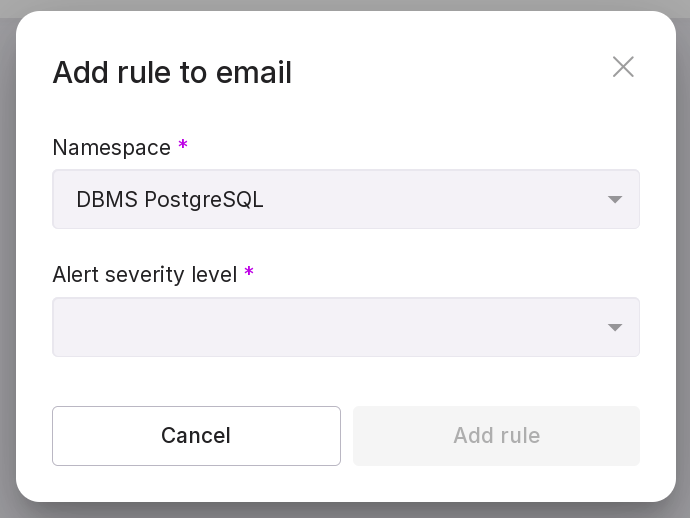
Task: Discard the new email rule with Cancel
Action: point(196,436)
